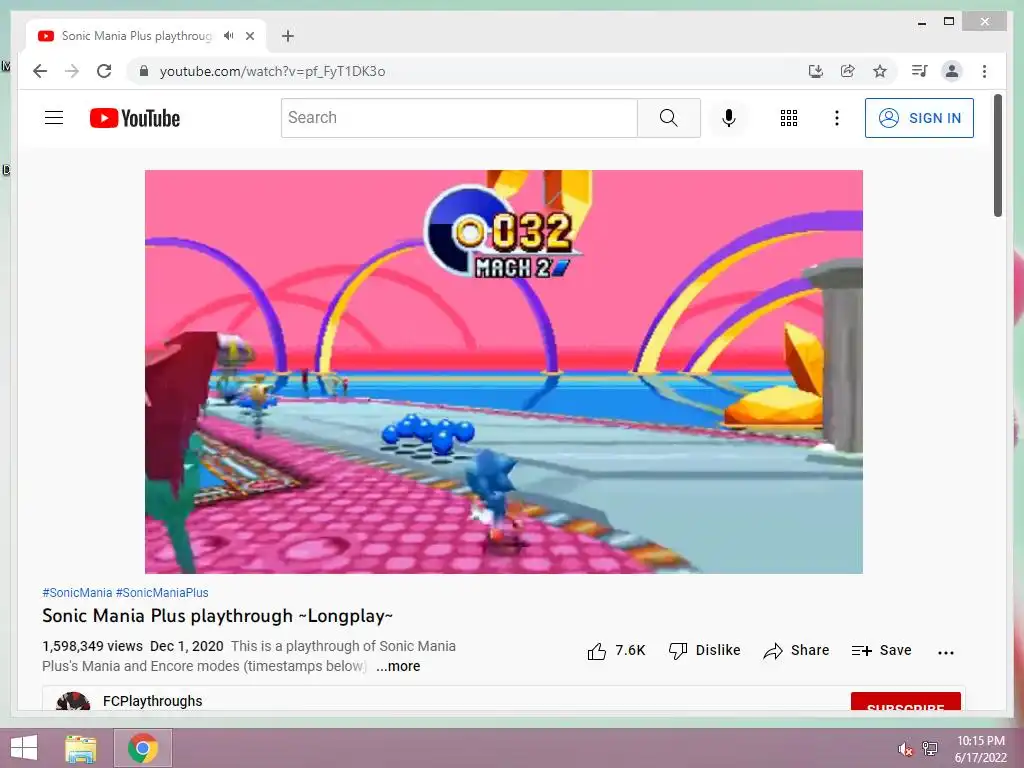
Task: Click the muted volume tray icon
Action: pos(905,749)
